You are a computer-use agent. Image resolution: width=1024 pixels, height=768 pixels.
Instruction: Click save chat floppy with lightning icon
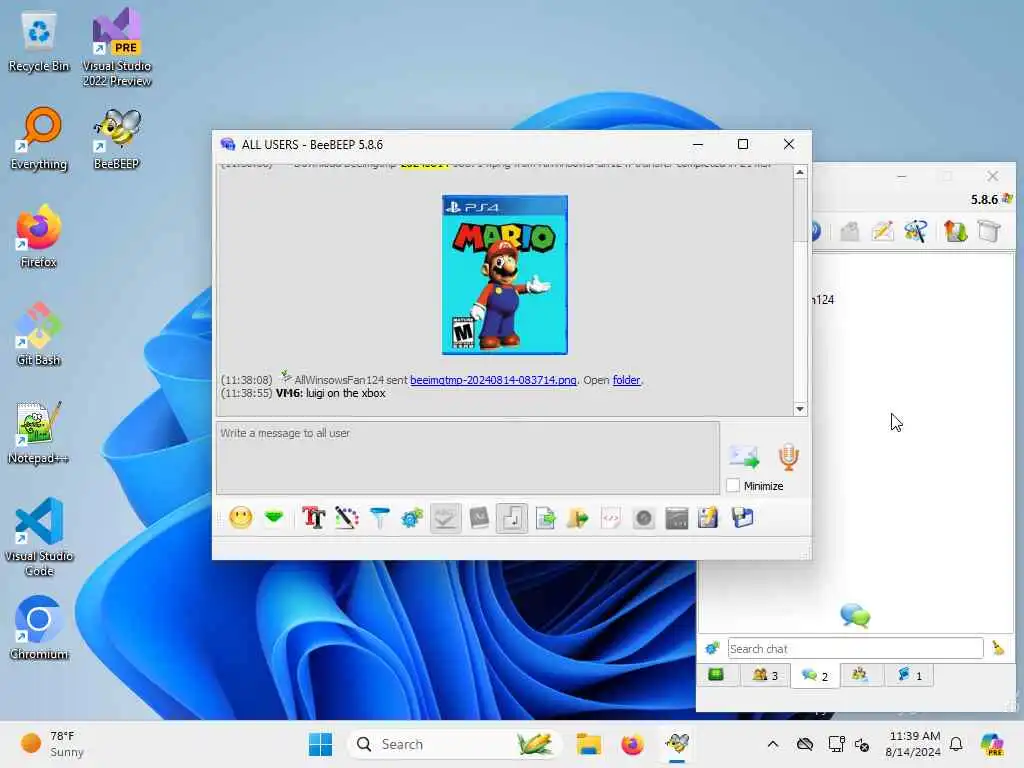coord(708,518)
